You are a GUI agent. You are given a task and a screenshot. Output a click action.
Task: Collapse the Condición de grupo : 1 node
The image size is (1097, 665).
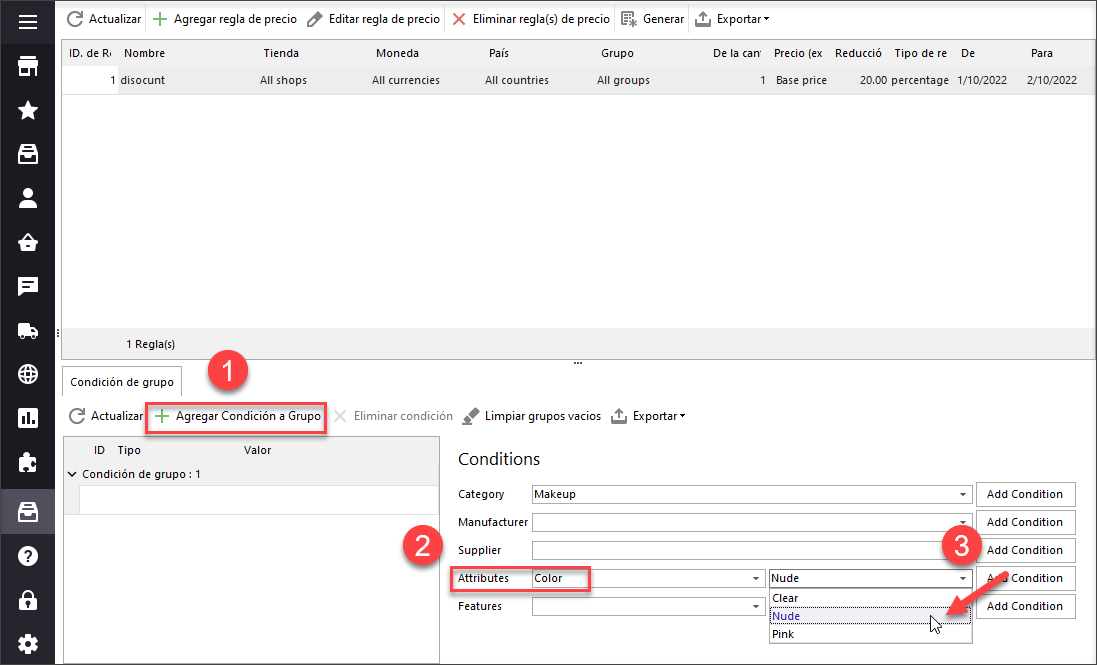72,474
